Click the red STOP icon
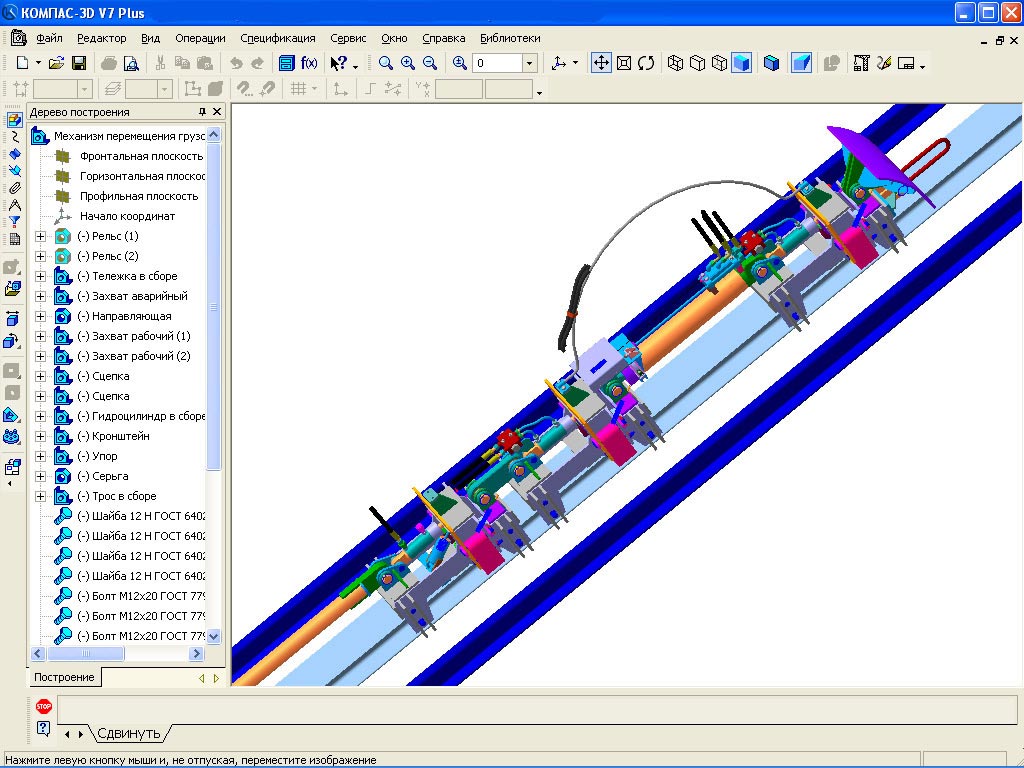This screenshot has width=1024, height=768. [x=43, y=706]
